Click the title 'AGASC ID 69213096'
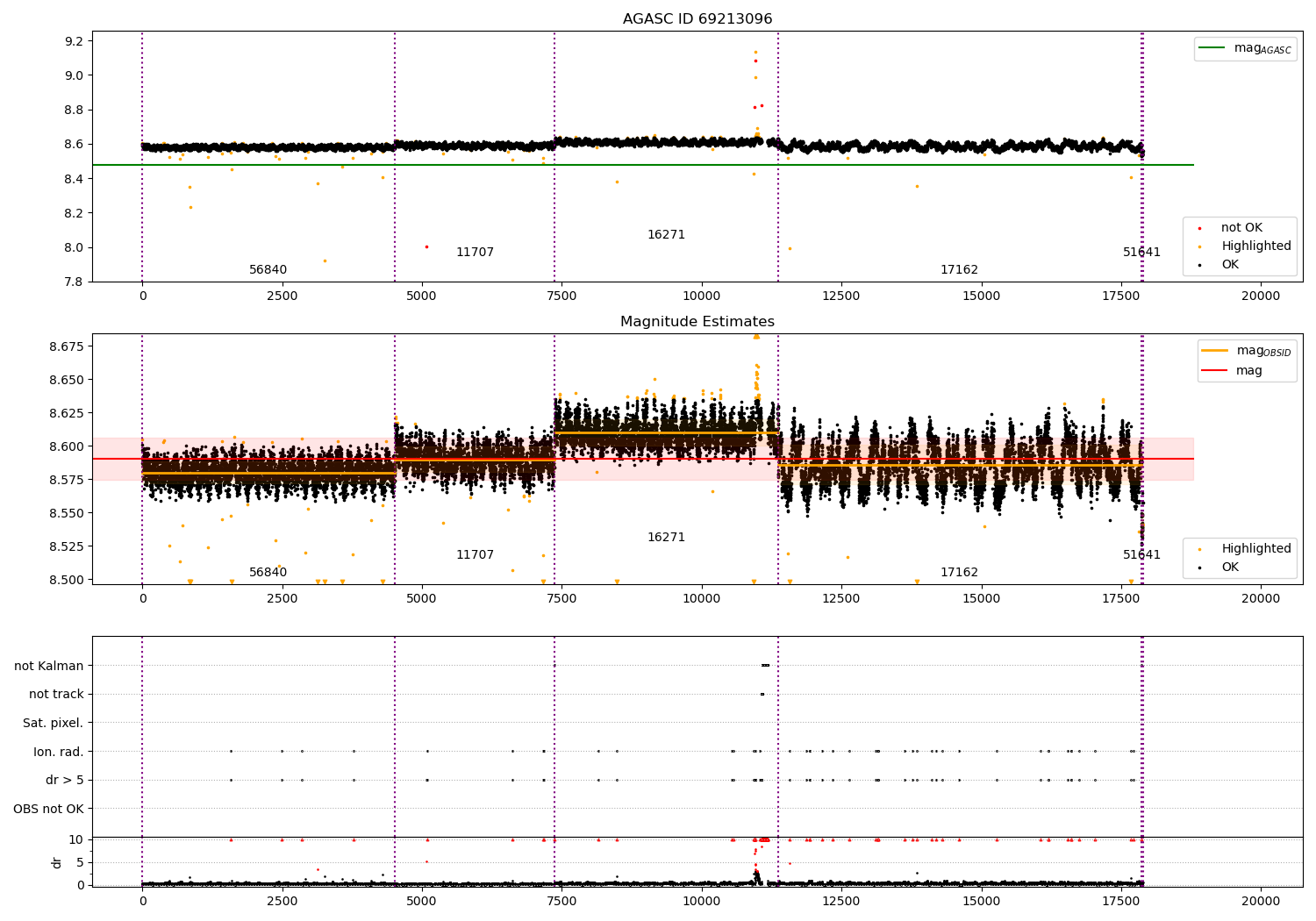Image resolution: width=1316 pixels, height=921 pixels. click(x=697, y=19)
